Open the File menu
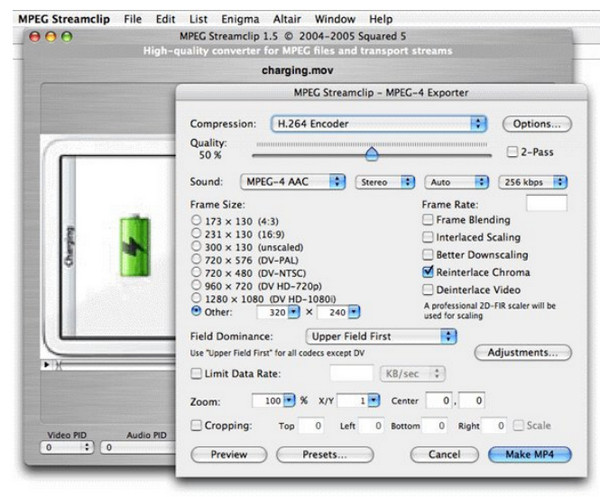Image resolution: width=600 pixels, height=497 pixels. click(132, 19)
